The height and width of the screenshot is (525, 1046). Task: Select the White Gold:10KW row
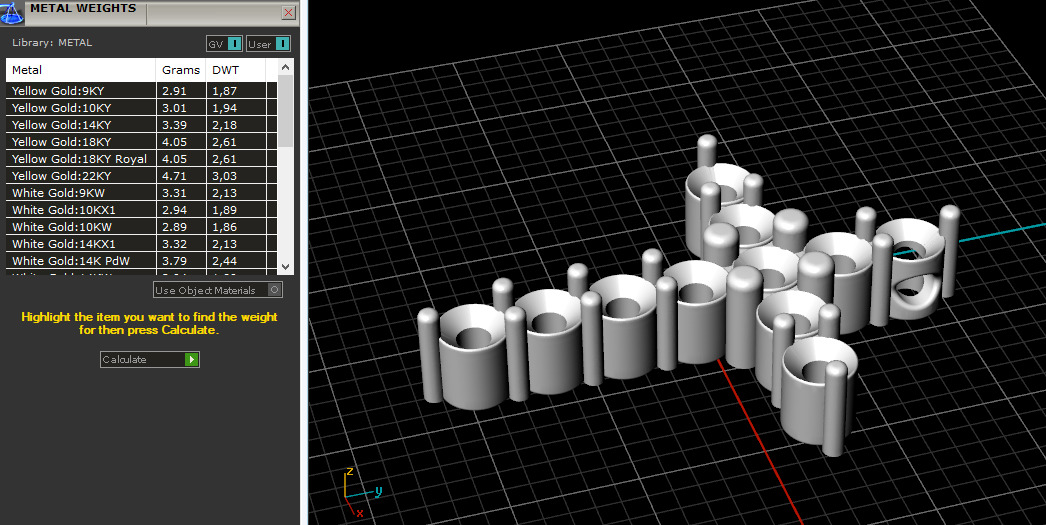pos(141,227)
